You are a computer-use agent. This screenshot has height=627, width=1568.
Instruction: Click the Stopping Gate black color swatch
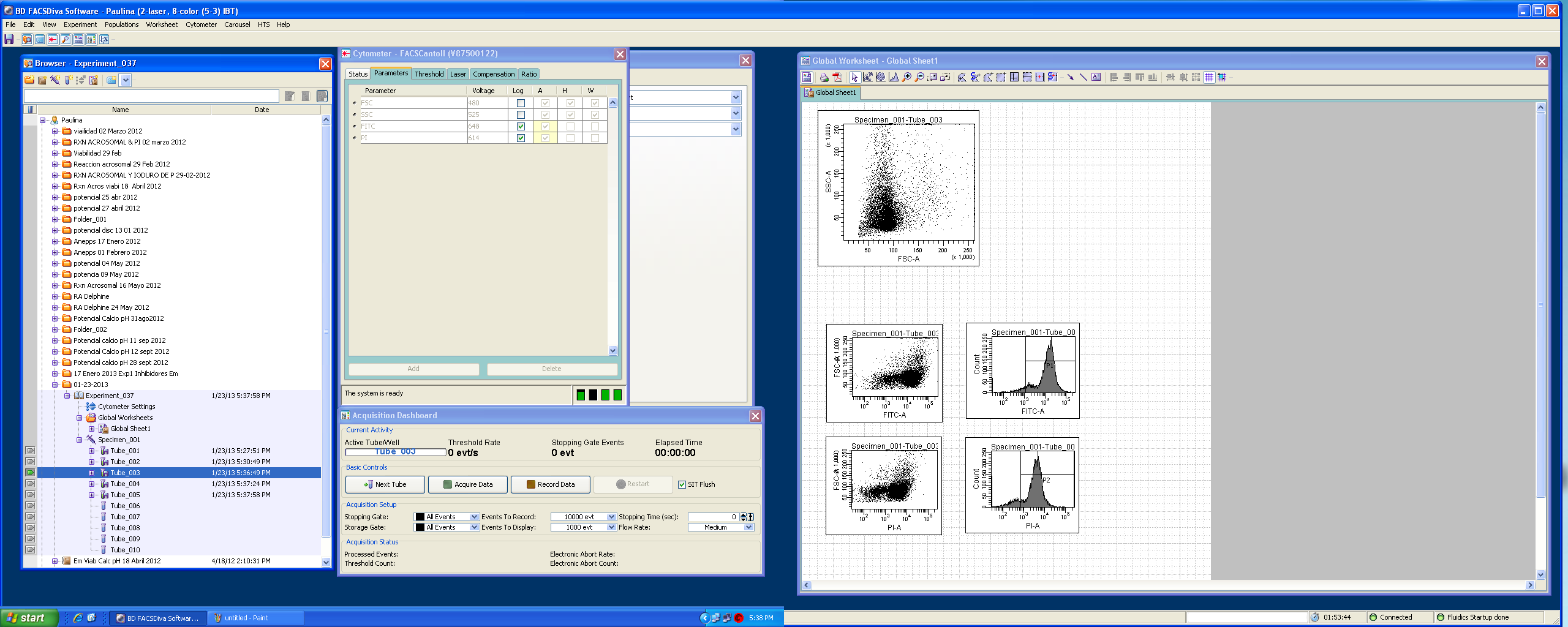(x=420, y=517)
